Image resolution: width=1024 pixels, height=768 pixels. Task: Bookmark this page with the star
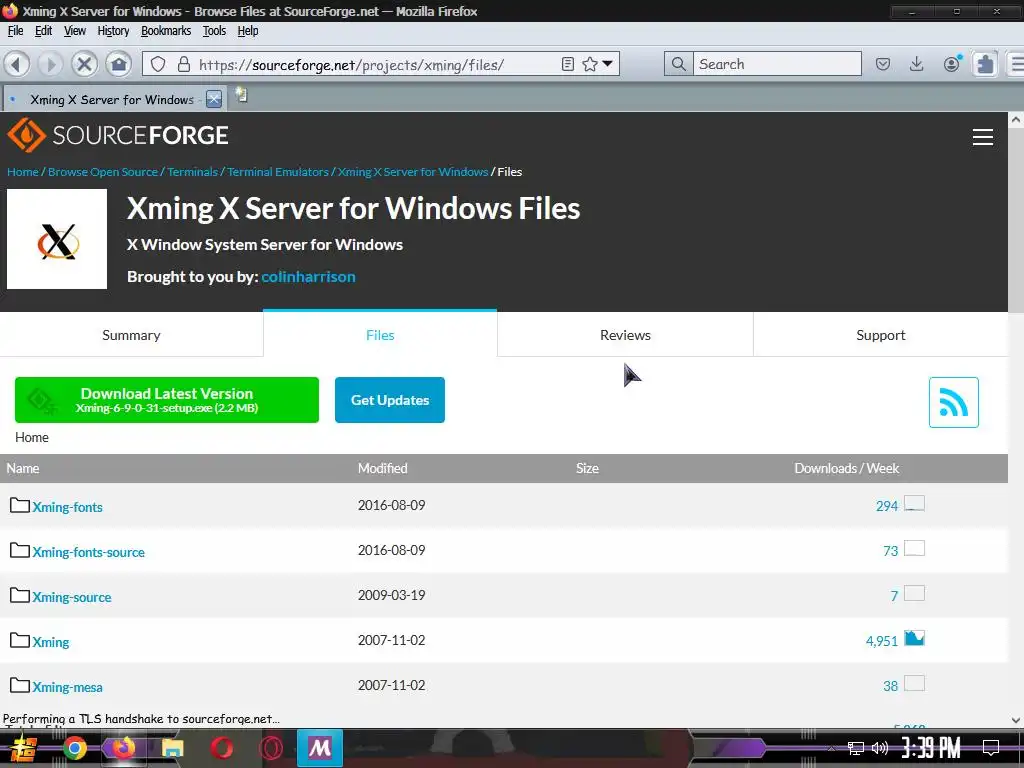click(x=590, y=64)
